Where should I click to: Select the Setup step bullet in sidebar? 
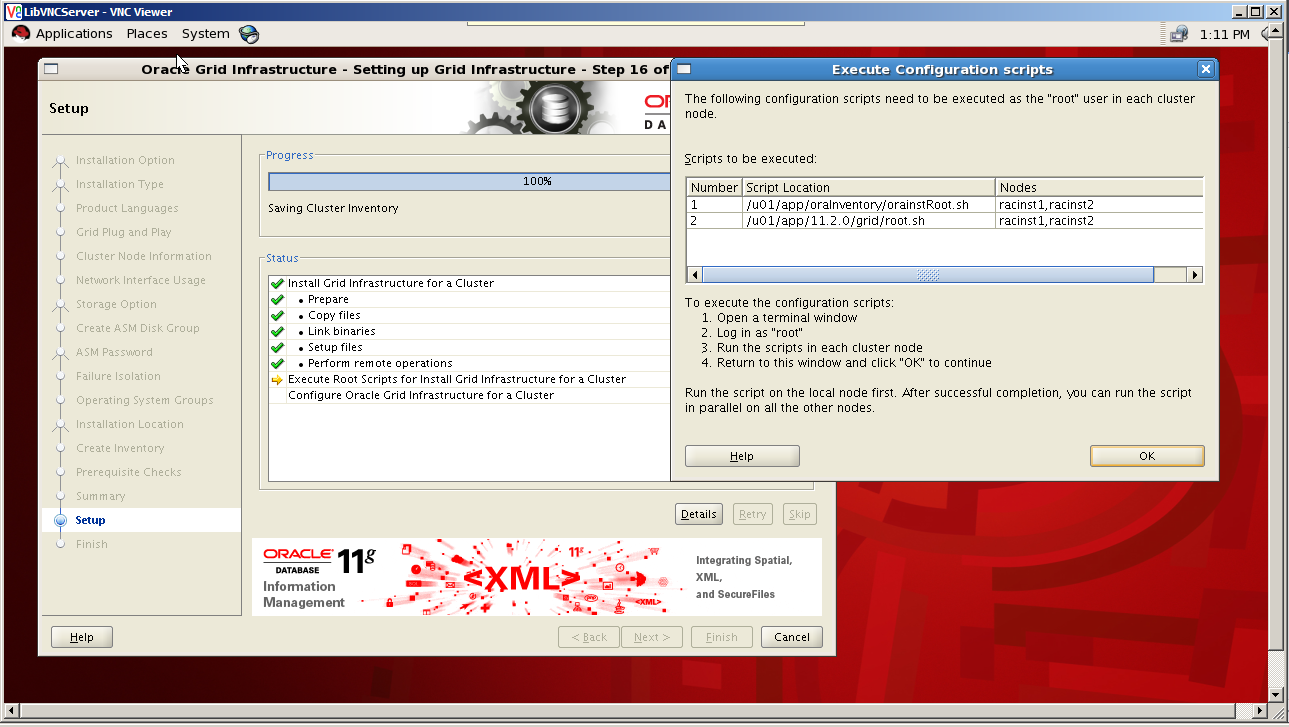point(60,520)
